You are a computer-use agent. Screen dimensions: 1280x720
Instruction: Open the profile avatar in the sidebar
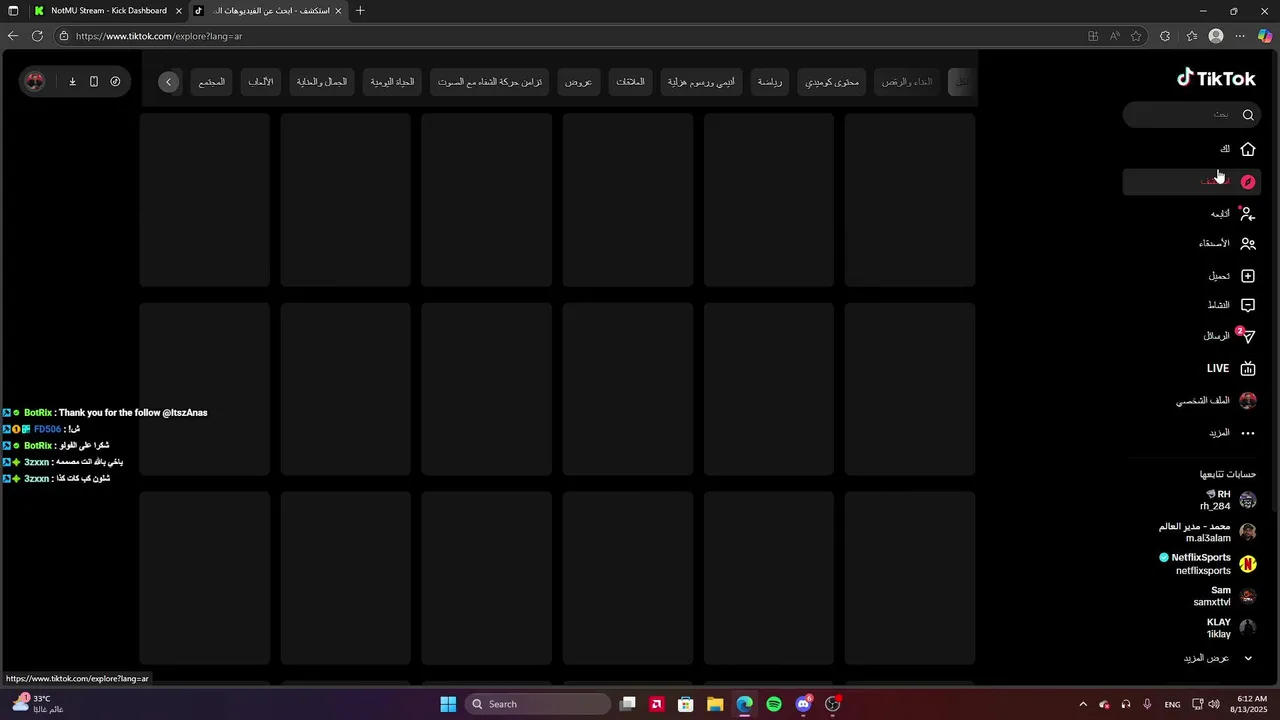[x=1248, y=401]
